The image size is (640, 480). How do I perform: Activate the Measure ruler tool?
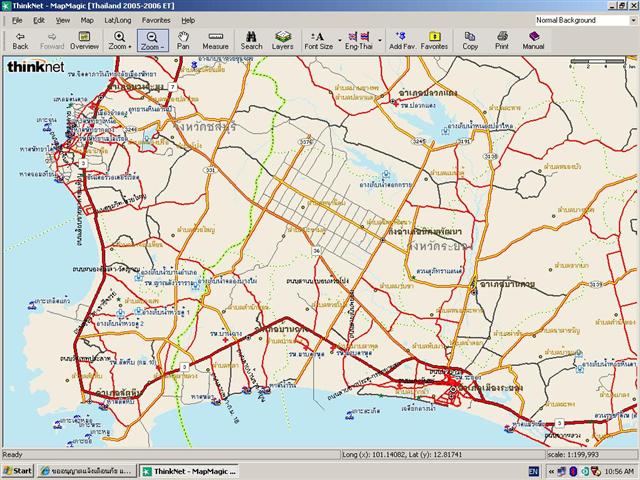point(215,40)
